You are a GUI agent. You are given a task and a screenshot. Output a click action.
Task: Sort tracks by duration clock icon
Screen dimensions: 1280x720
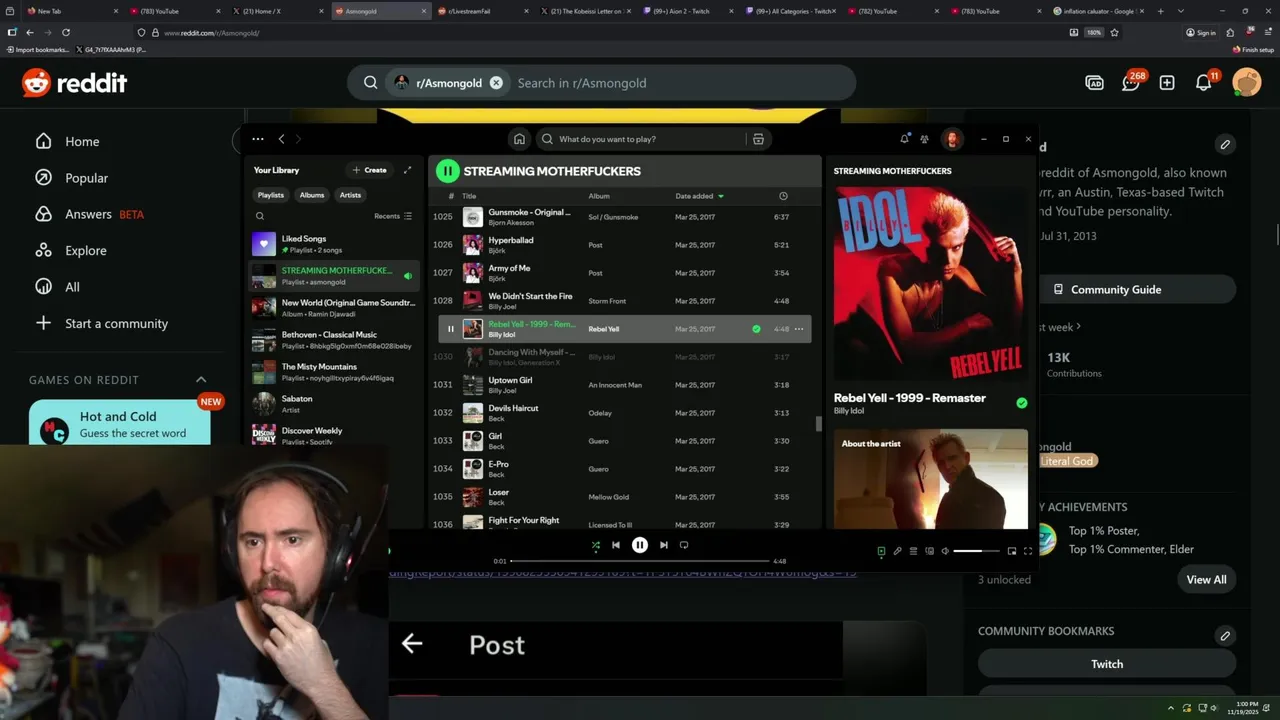click(783, 196)
